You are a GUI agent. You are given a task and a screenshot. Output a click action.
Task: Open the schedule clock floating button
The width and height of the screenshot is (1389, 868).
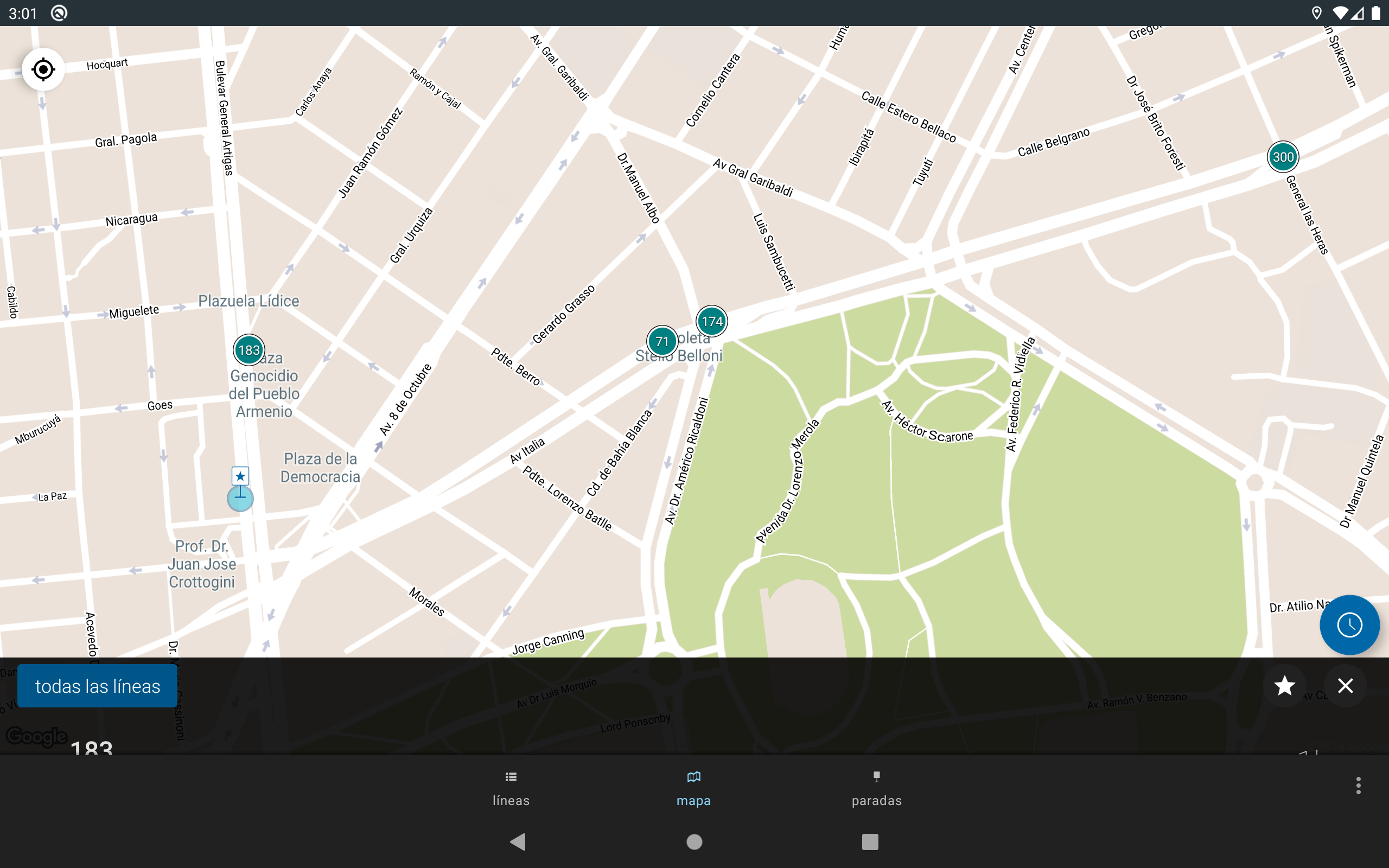coord(1349,624)
